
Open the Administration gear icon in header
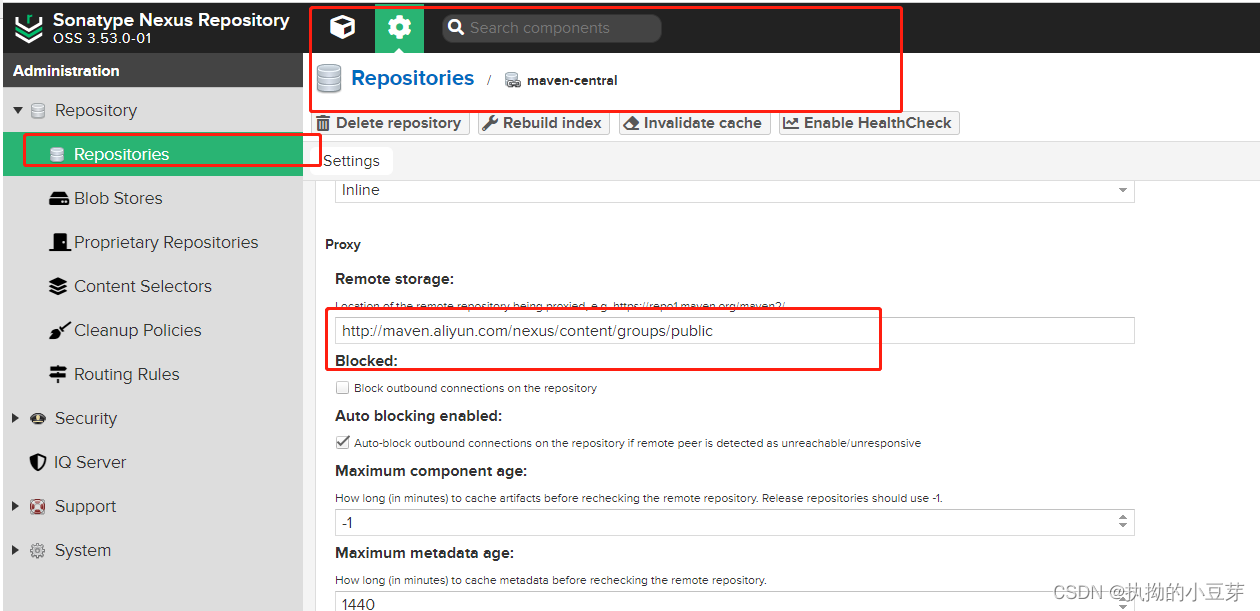(399, 28)
